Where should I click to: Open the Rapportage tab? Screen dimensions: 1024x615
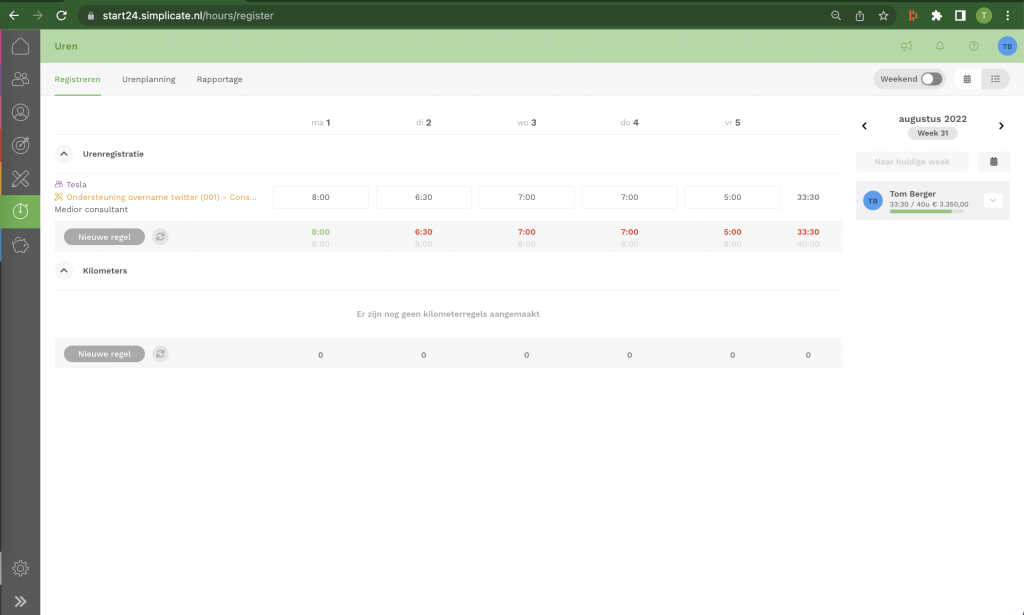(219, 79)
